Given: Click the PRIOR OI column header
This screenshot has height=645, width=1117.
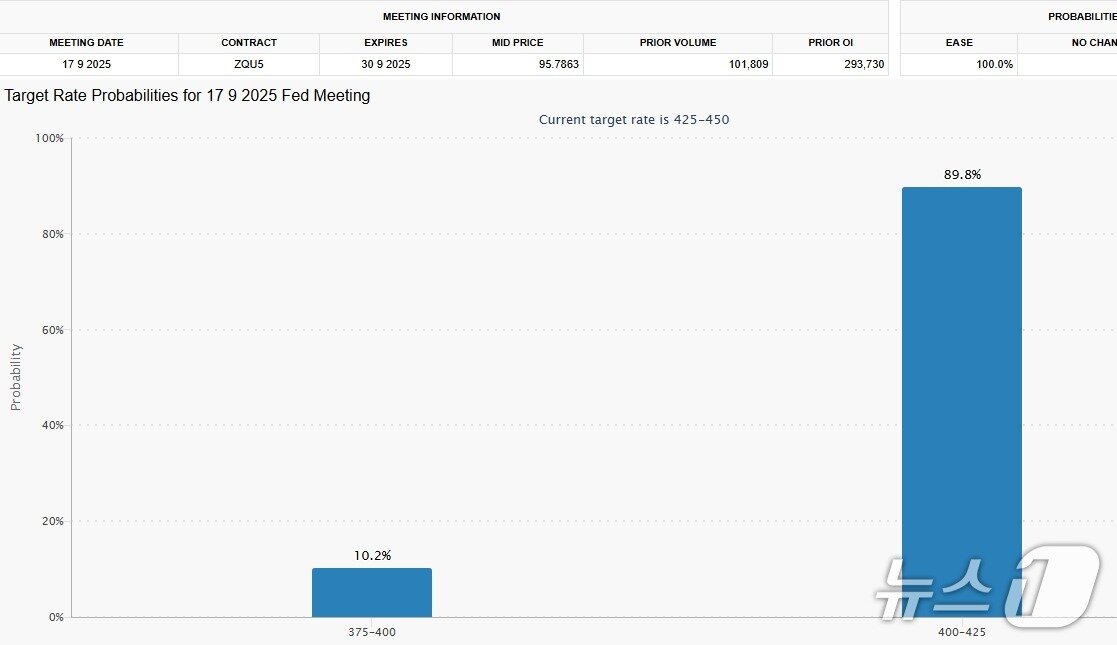Looking at the screenshot, I should coord(830,43).
